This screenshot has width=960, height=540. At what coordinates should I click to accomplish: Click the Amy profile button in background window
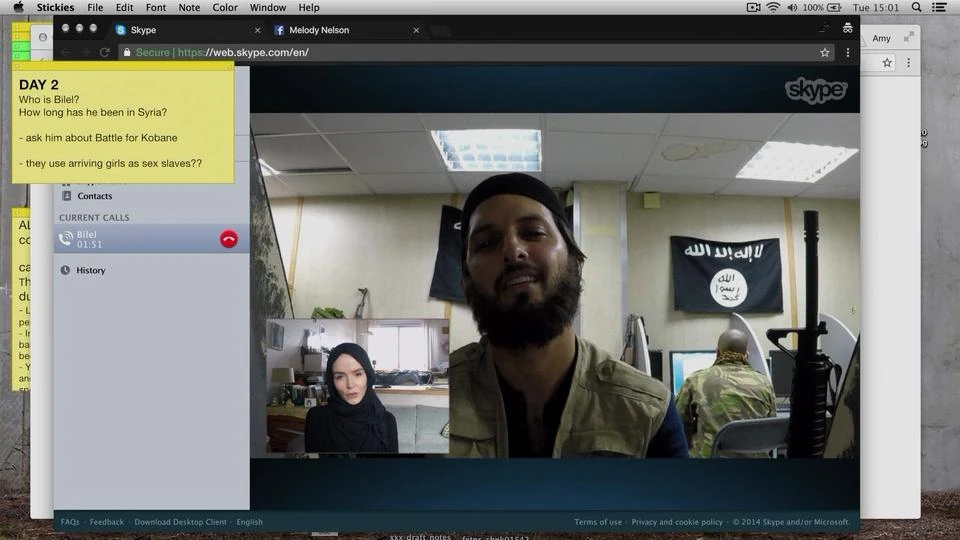(881, 38)
